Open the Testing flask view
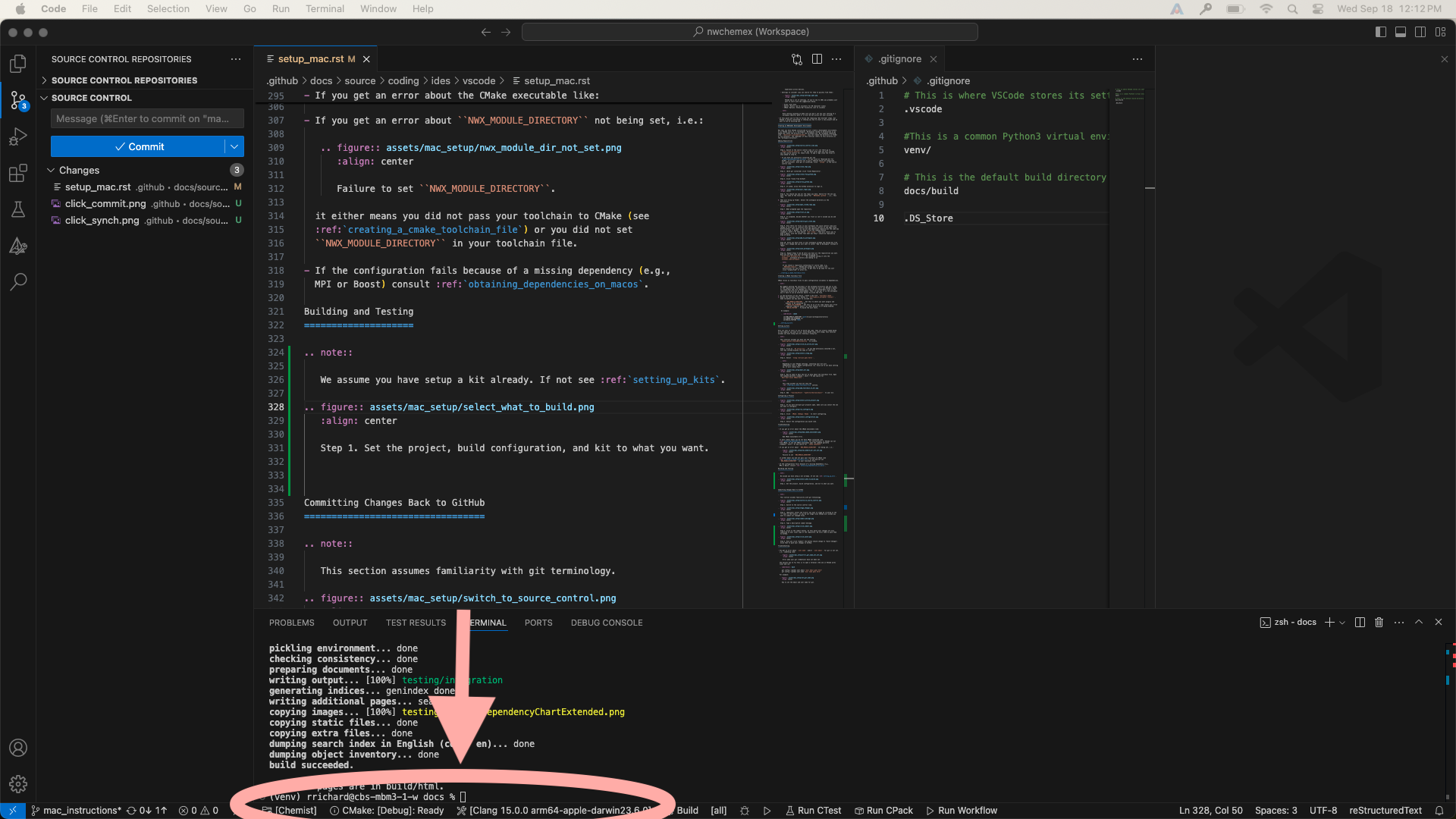 click(18, 209)
